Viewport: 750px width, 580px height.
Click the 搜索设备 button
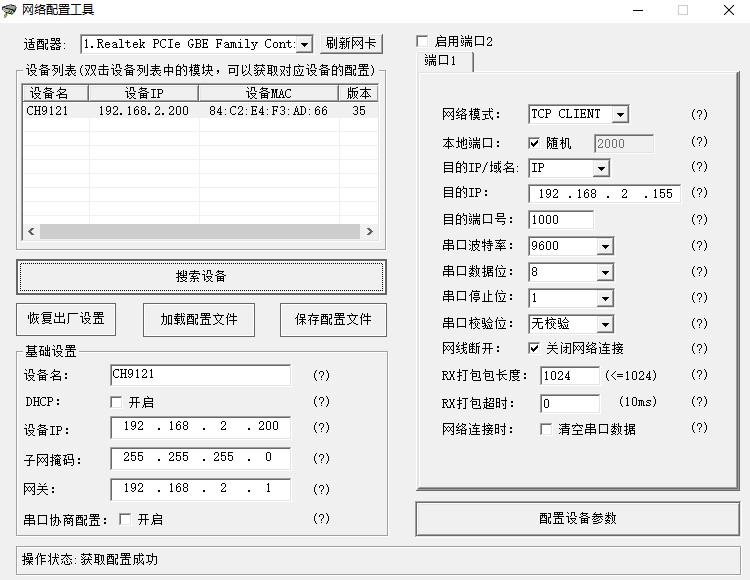click(x=201, y=276)
